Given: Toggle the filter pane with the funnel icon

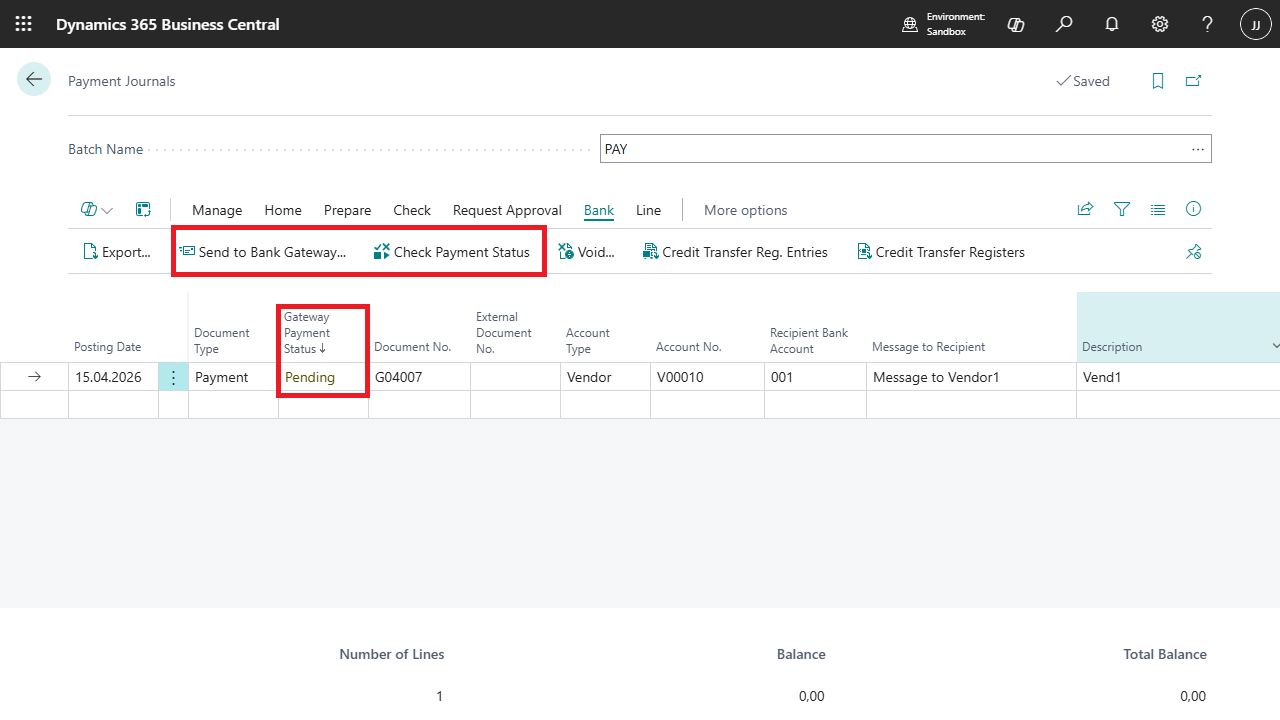Looking at the screenshot, I should [x=1121, y=209].
